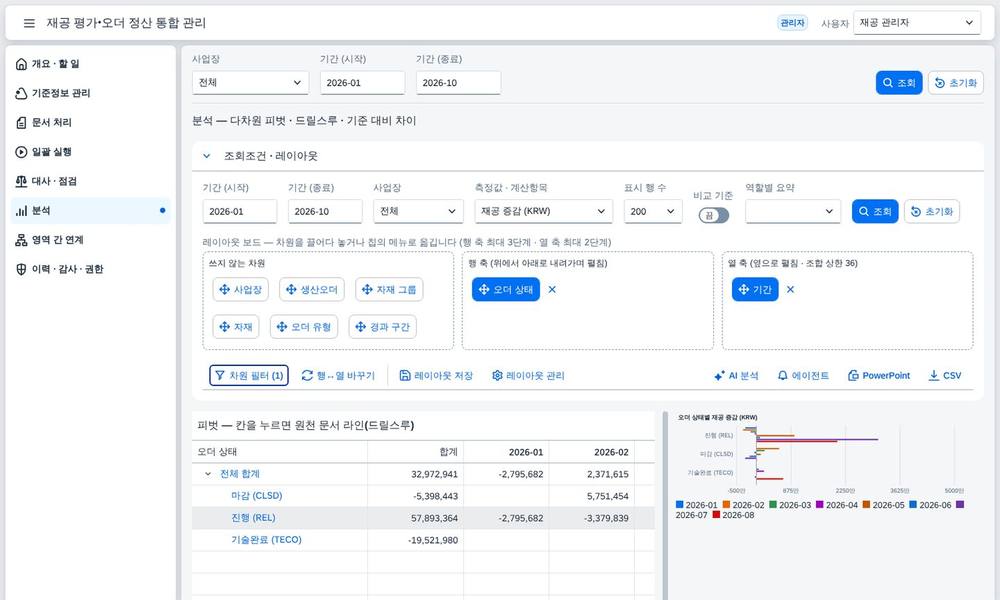Viewport: 1000px width, 600px height.
Task: Click the top blue 조회 search button
Action: [899, 83]
